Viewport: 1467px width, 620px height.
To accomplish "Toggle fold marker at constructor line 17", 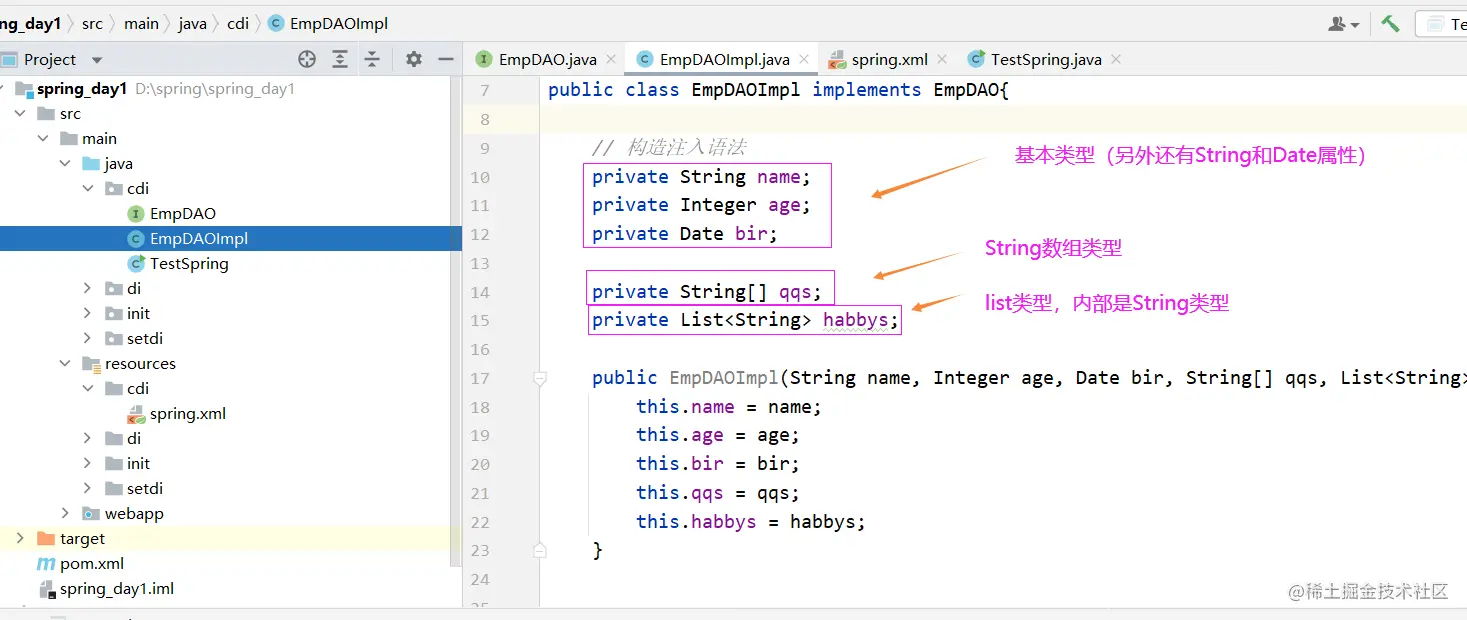I will 540,378.
